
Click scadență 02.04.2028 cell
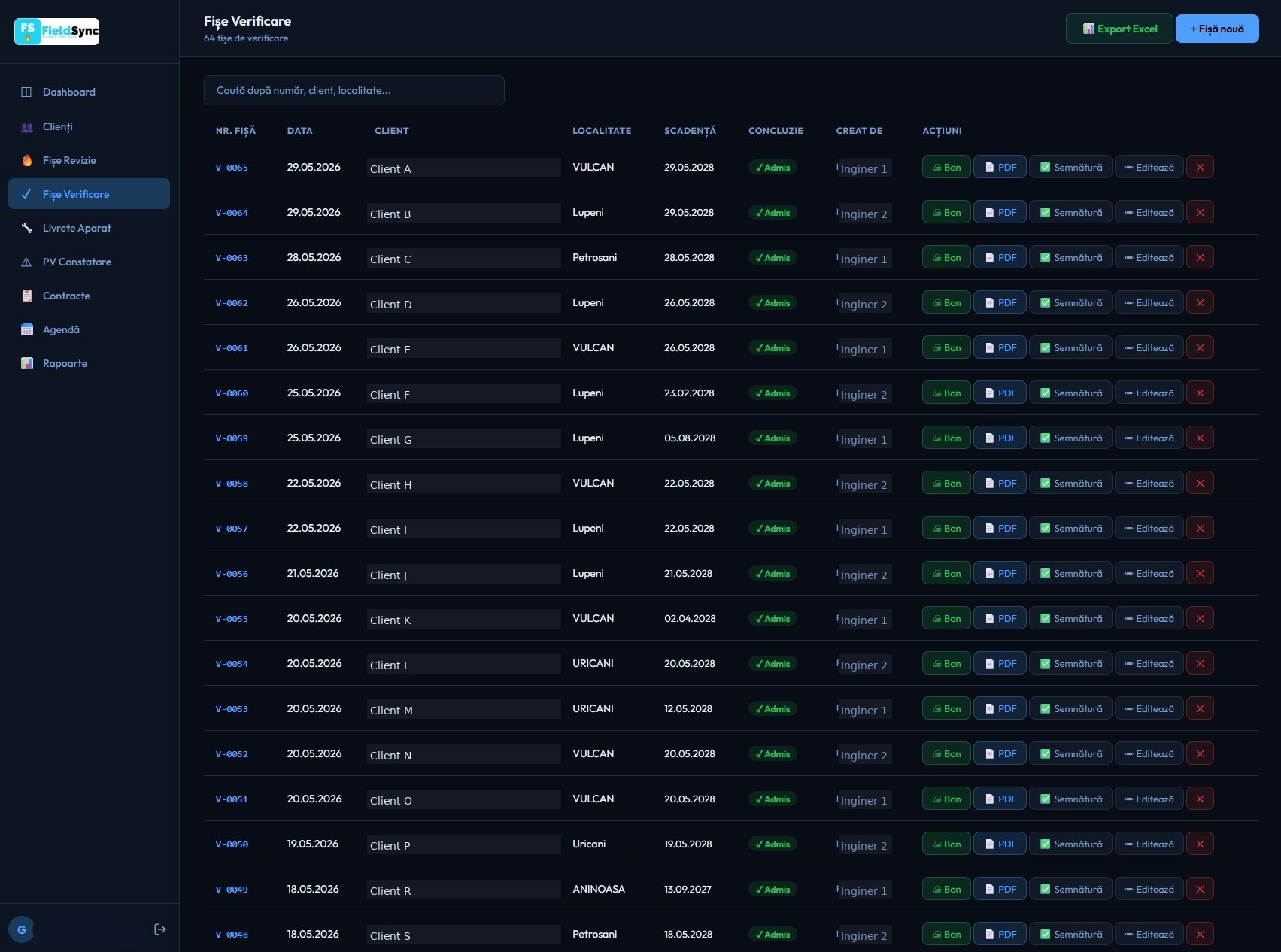(690, 618)
